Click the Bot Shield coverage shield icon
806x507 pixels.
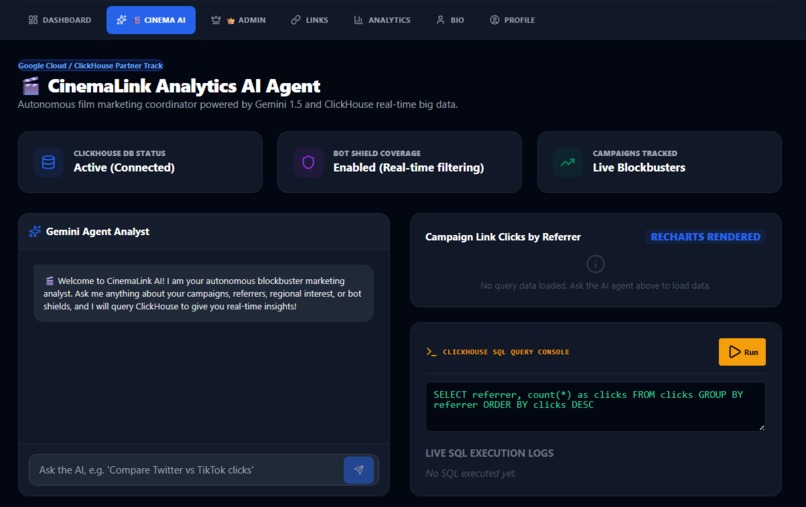coord(308,162)
